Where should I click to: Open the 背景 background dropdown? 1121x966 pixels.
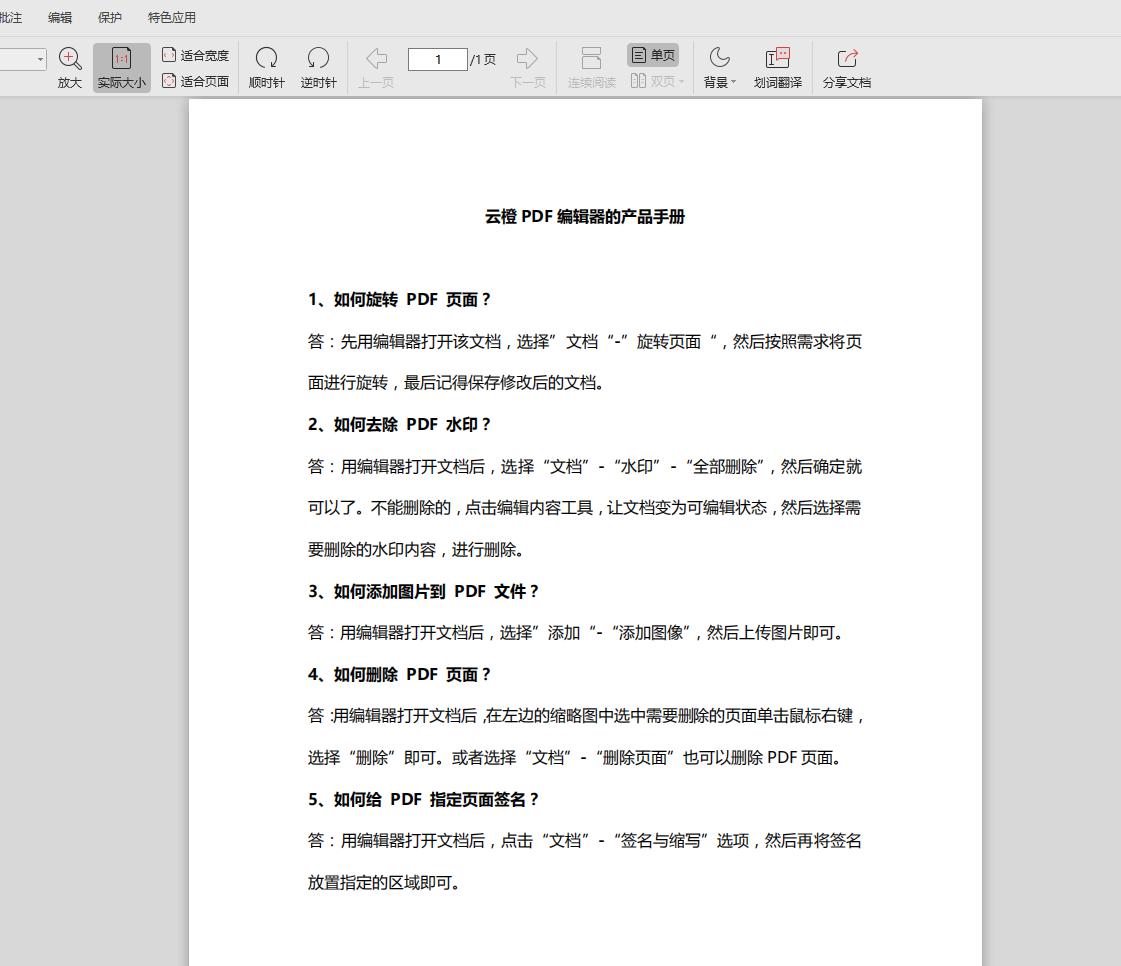tap(719, 68)
